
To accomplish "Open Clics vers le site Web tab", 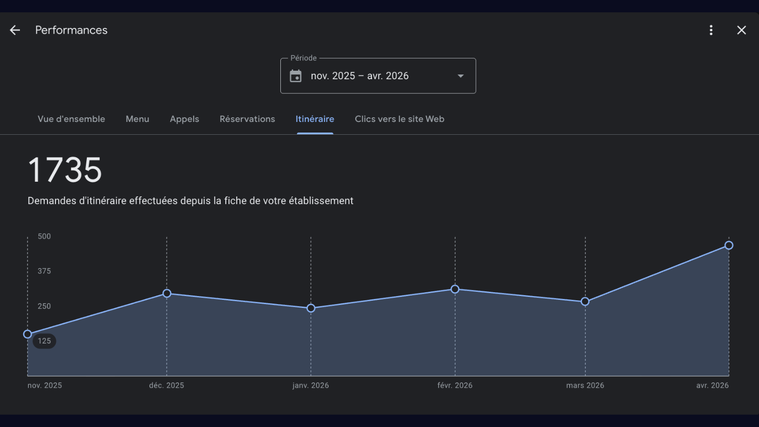I will coord(399,119).
